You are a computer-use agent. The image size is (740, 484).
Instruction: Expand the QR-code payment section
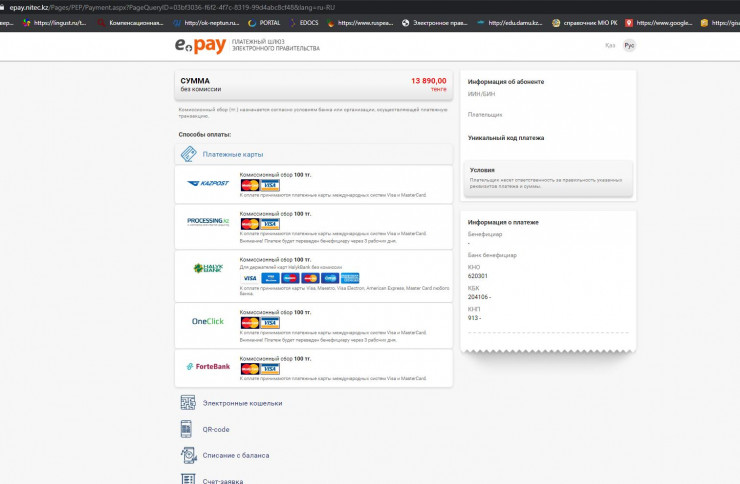point(216,429)
